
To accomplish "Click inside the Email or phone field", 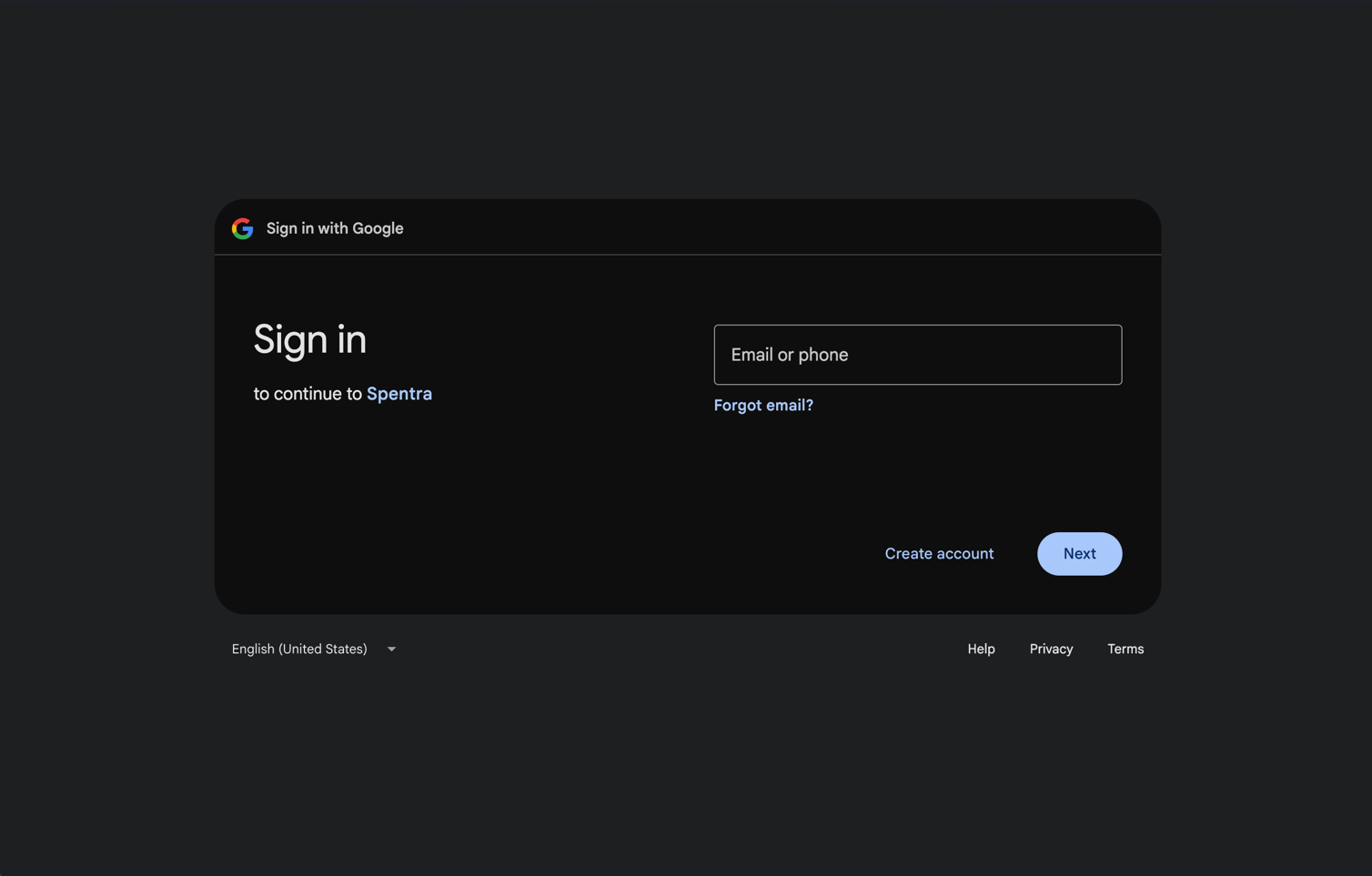I will click(917, 355).
